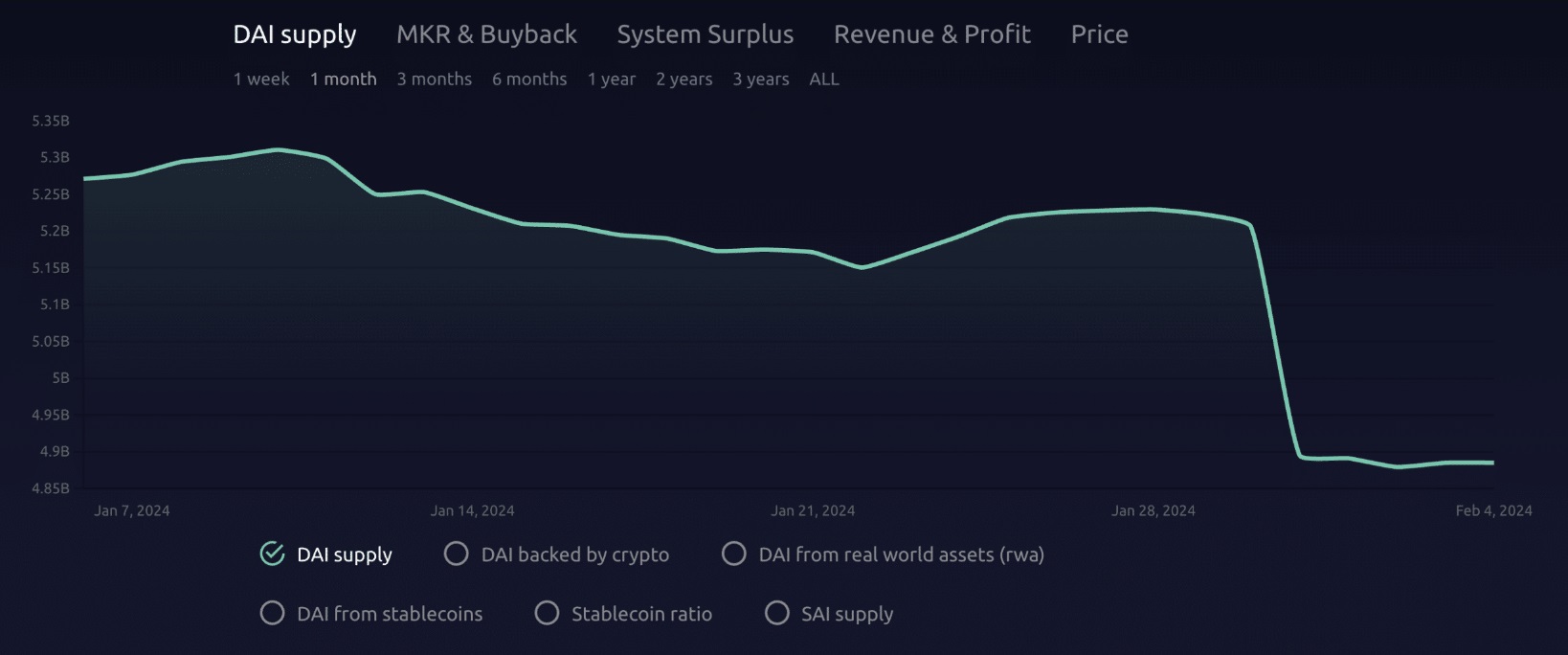
Task: Click the 5.1B y-axis value
Action: 55,305
